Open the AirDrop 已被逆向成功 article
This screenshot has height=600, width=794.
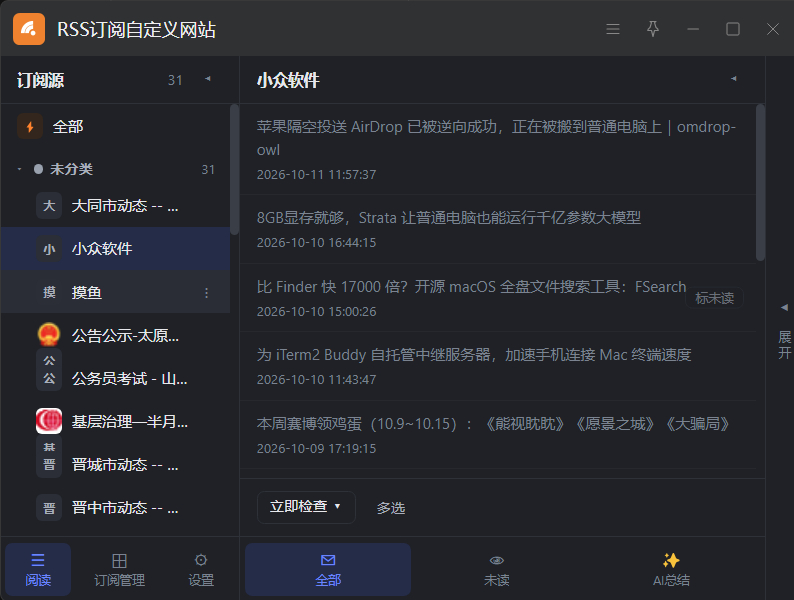coord(497,149)
